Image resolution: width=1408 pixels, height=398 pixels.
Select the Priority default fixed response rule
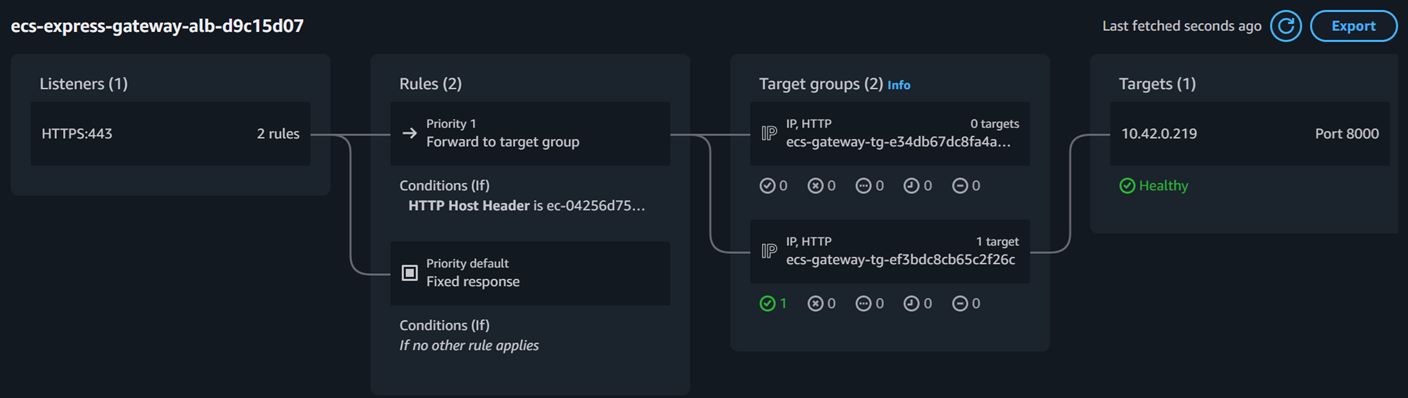[530, 273]
